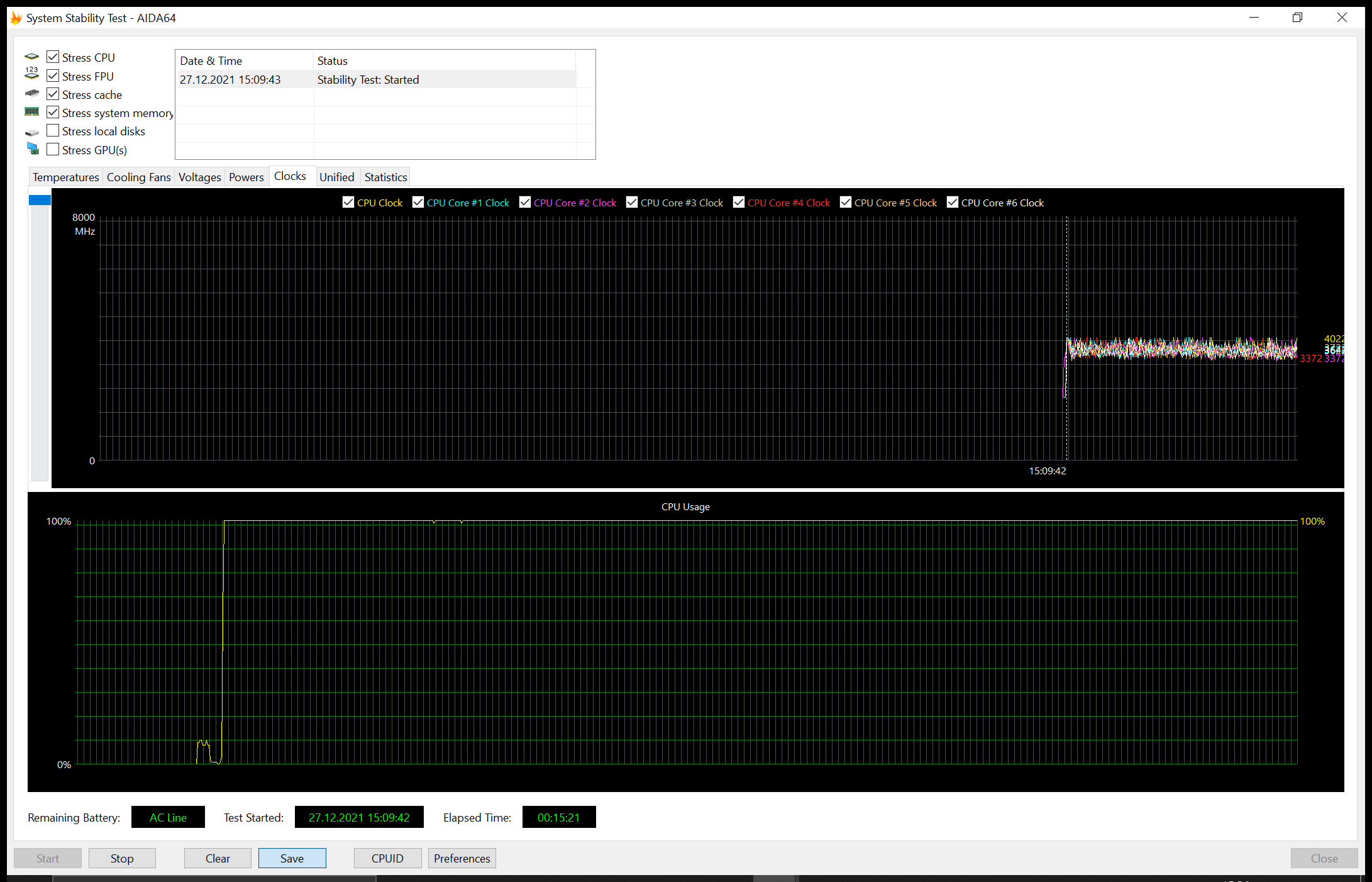This screenshot has height=882, width=1372.
Task: Click the green memory module icon
Action: pyautogui.click(x=31, y=112)
